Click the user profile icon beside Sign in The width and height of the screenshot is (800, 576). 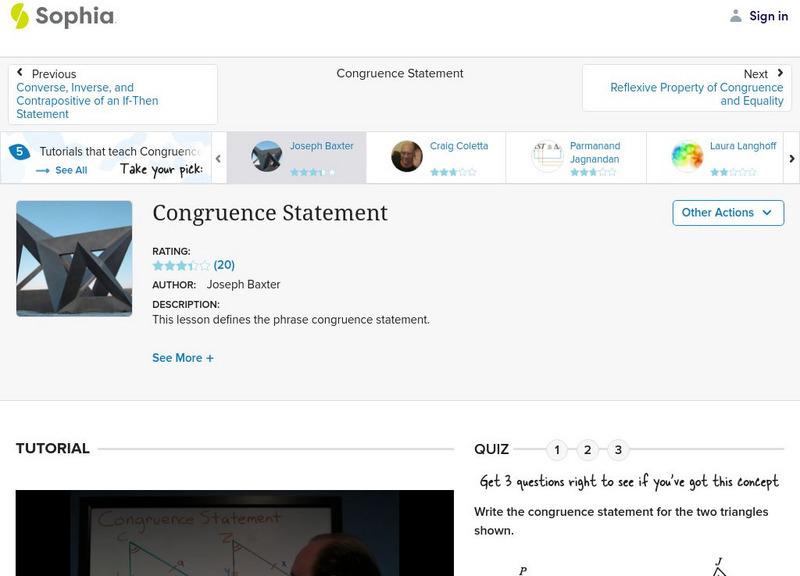tap(736, 16)
